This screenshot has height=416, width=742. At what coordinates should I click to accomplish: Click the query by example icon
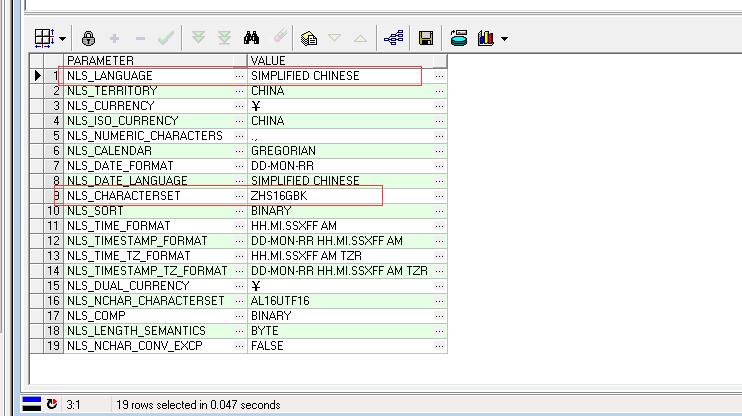coord(309,38)
